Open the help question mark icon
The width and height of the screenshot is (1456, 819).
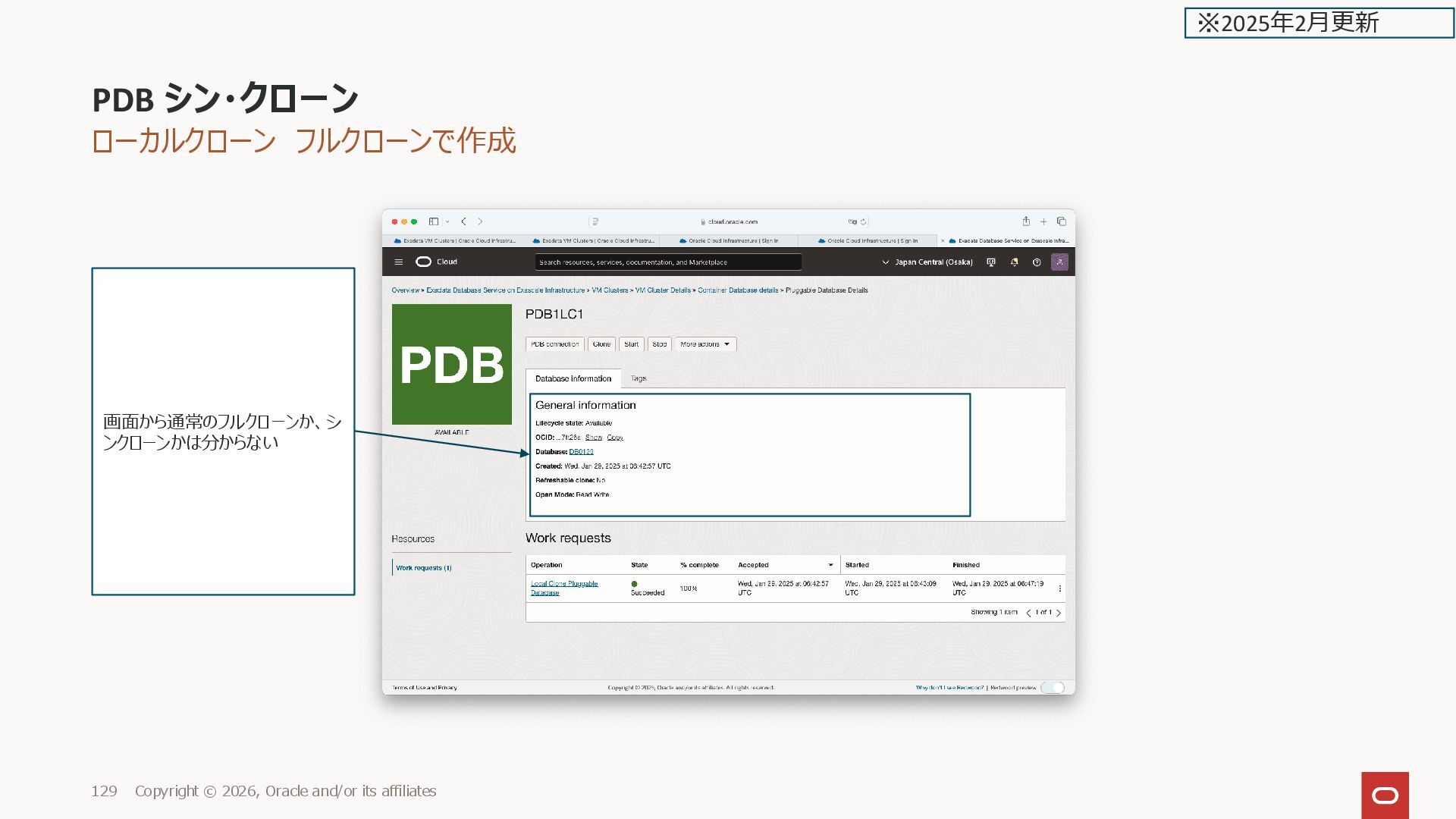pyautogui.click(x=1037, y=262)
